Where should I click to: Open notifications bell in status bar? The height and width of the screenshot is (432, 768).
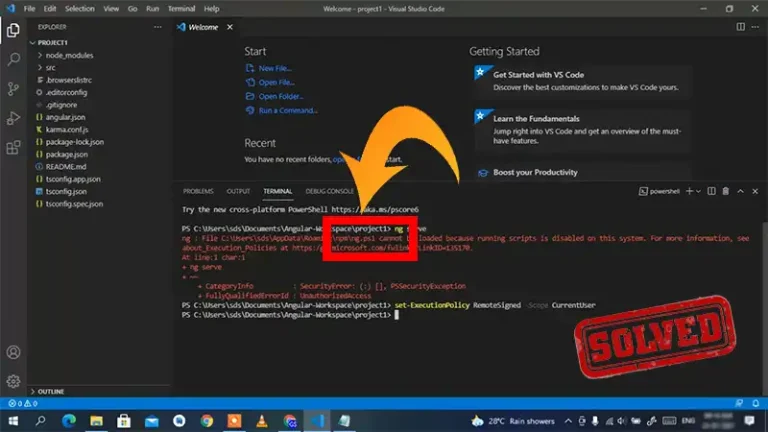(755, 403)
